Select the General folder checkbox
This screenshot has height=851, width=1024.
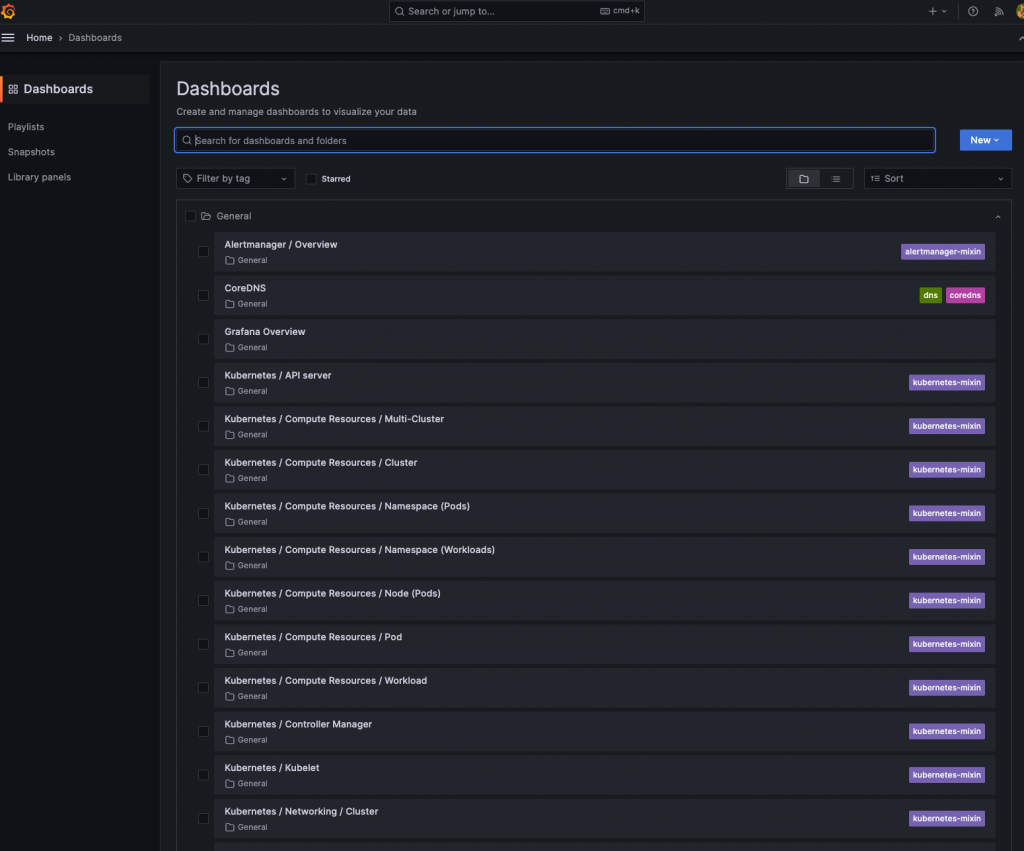click(190, 216)
